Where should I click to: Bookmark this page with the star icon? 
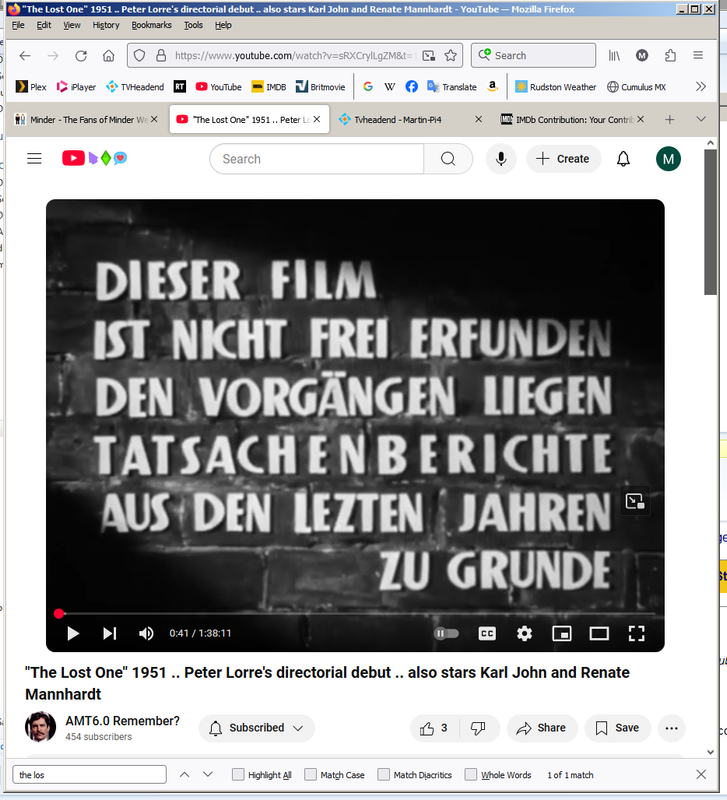(450, 56)
